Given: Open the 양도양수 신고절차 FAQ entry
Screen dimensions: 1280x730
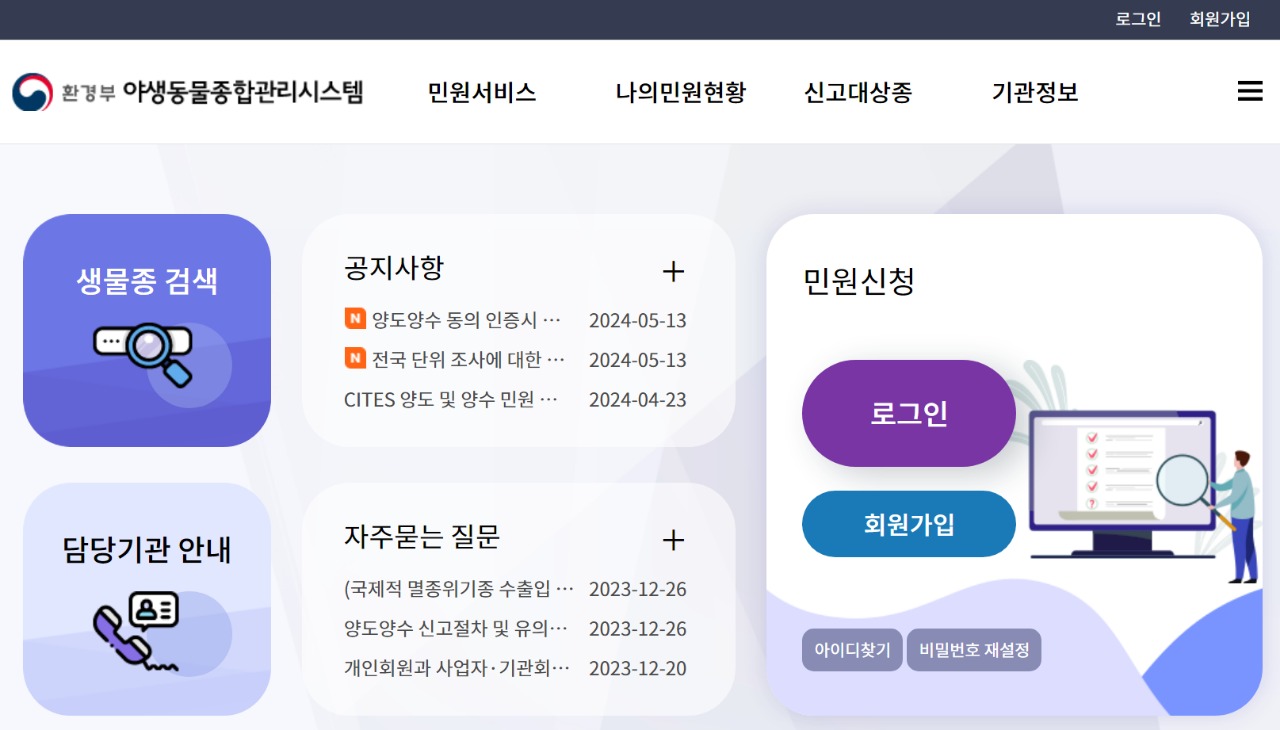Looking at the screenshot, I should [x=456, y=629].
